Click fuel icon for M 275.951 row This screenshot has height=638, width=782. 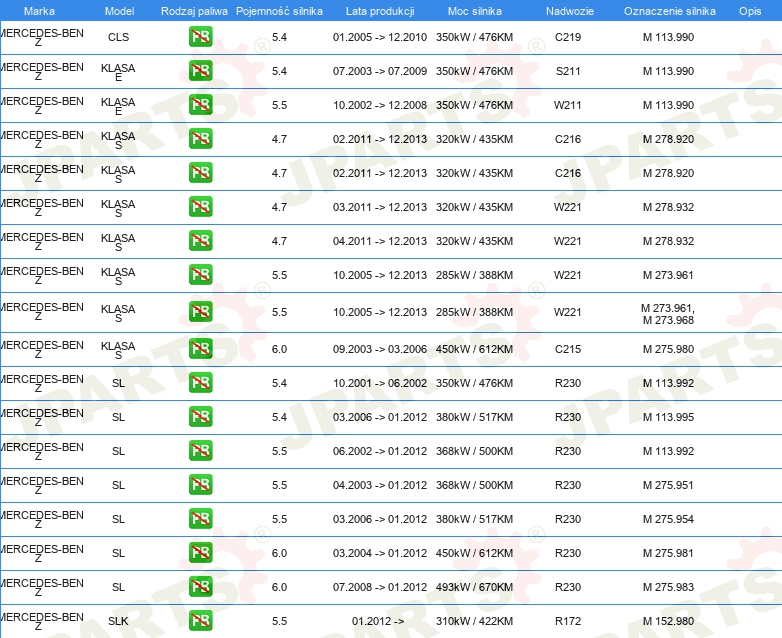point(200,484)
